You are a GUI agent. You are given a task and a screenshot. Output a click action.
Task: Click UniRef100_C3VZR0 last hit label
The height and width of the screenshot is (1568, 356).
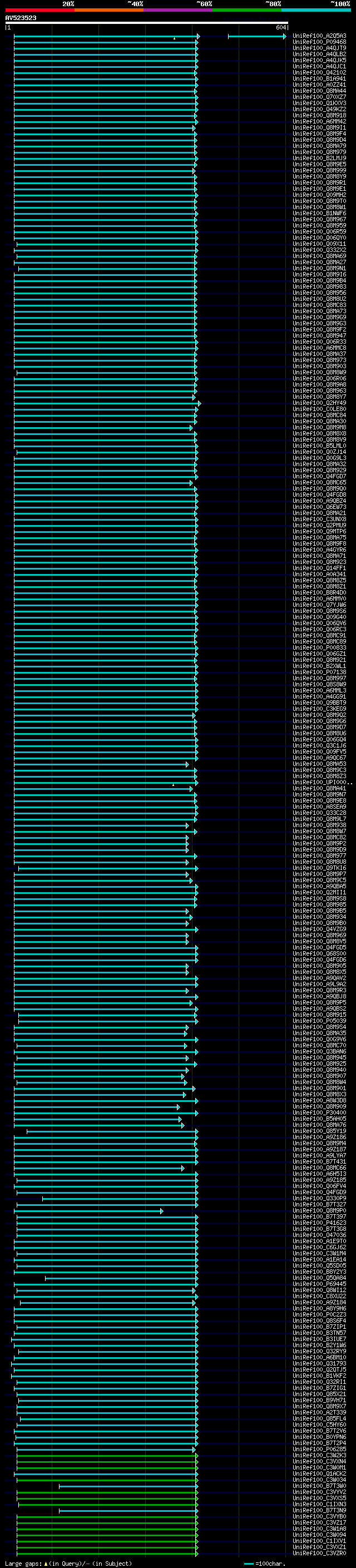point(319,1554)
